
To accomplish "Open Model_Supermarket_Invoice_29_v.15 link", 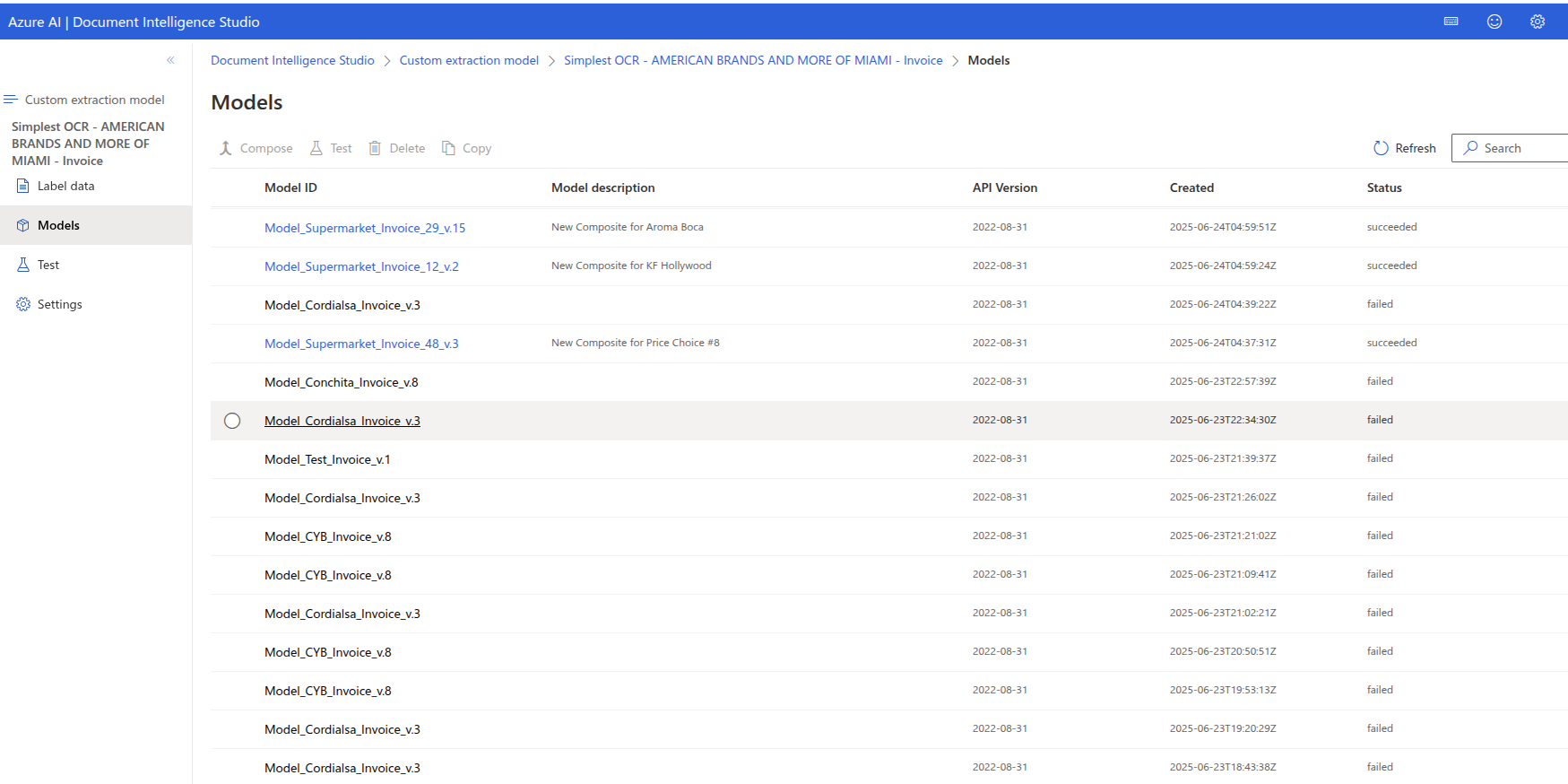I will [365, 228].
